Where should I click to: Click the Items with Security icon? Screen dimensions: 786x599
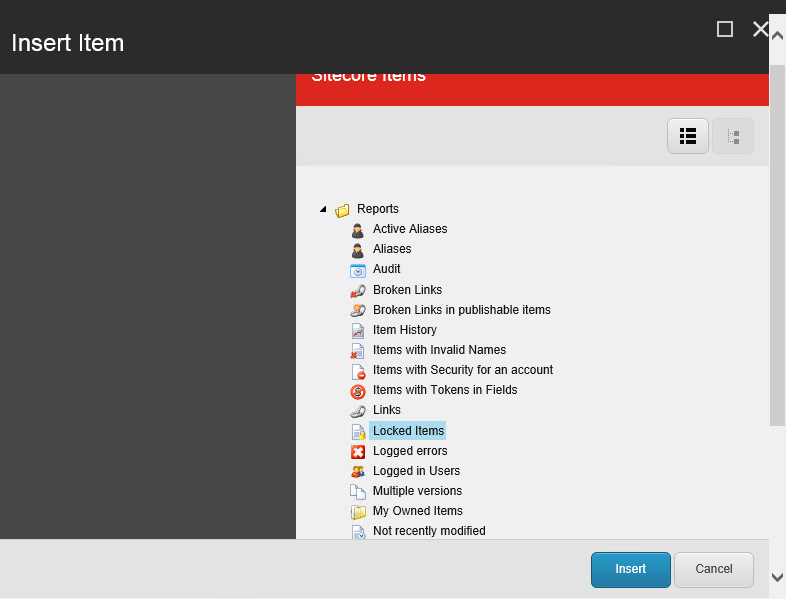[x=358, y=371]
